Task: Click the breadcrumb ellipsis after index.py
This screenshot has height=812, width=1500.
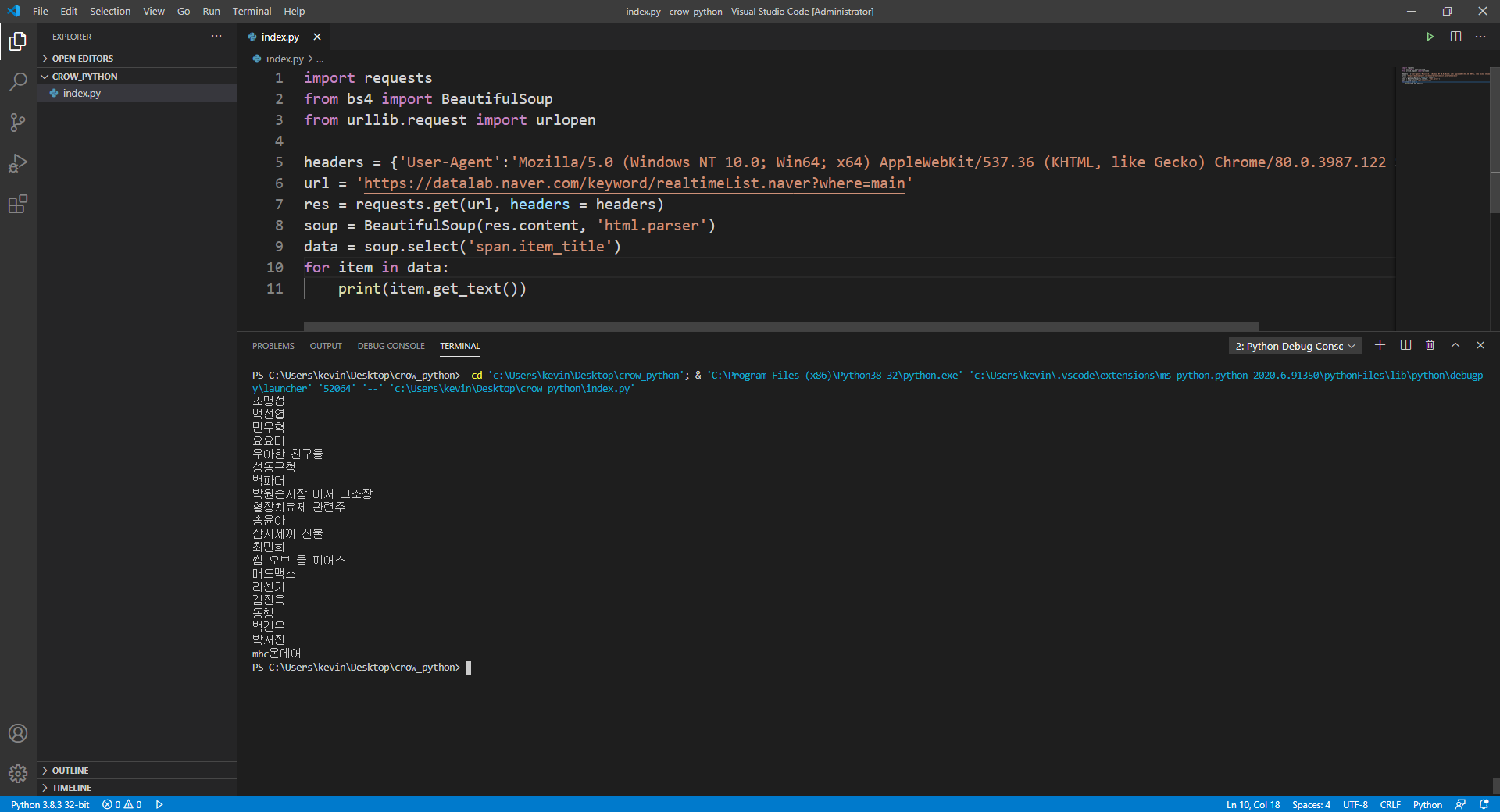Action: pos(320,59)
